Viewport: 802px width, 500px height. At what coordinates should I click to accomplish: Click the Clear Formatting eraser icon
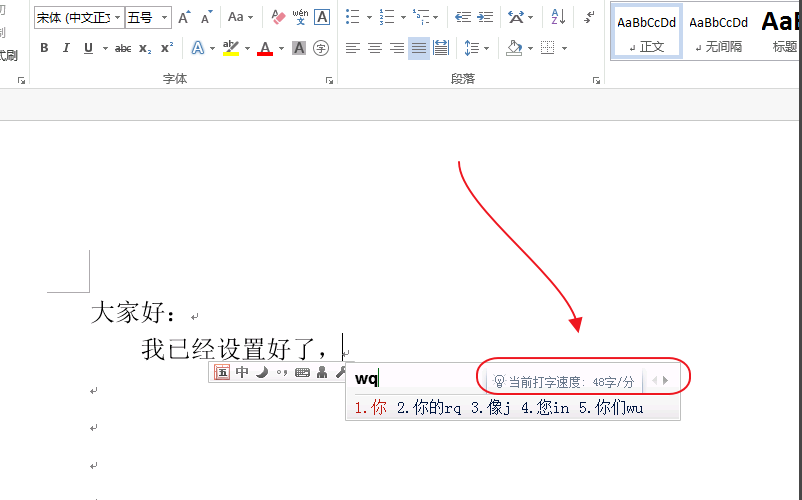[278, 17]
